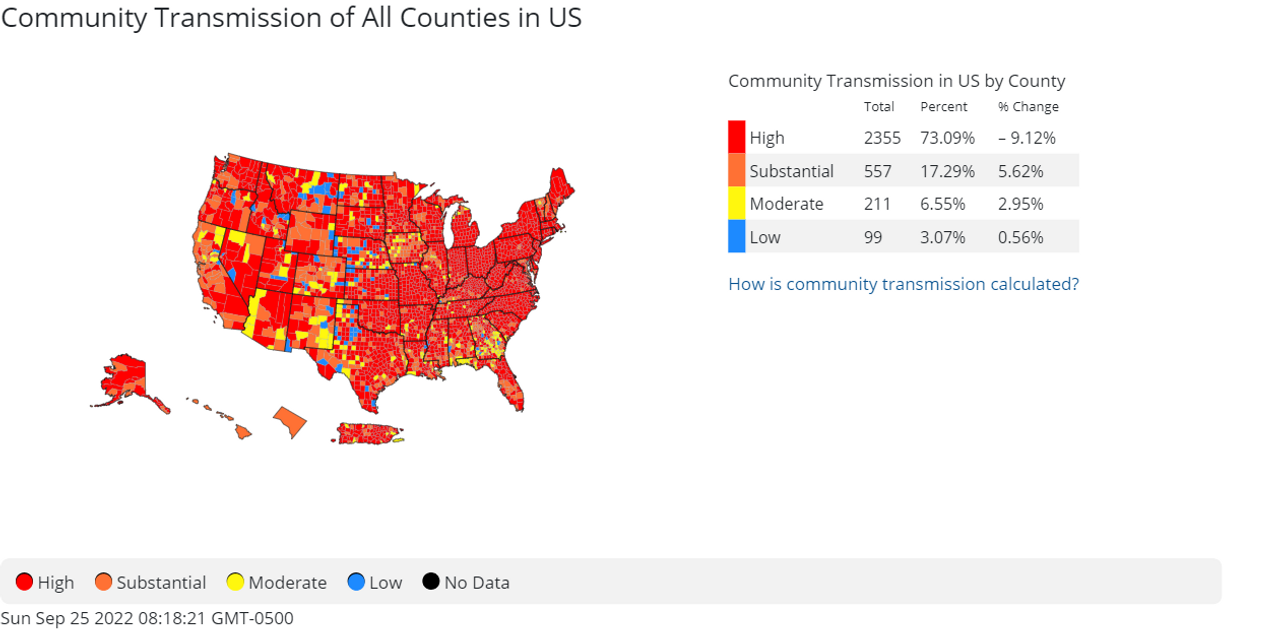Click the orange Substantial swatch in table
Screen dimensions: 1280x630
click(737, 170)
